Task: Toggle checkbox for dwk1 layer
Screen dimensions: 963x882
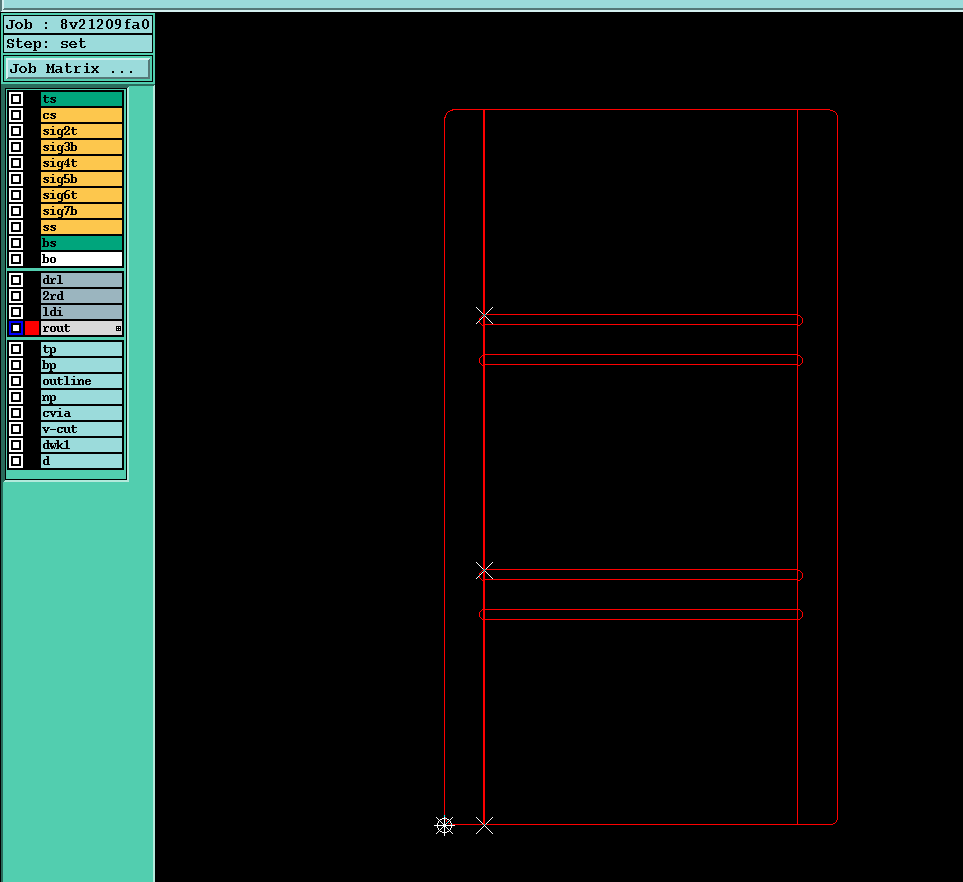Action: (x=16, y=445)
